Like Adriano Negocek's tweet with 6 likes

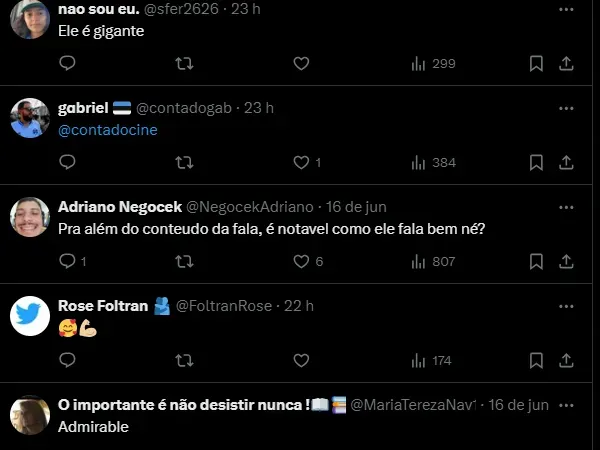pos(301,261)
